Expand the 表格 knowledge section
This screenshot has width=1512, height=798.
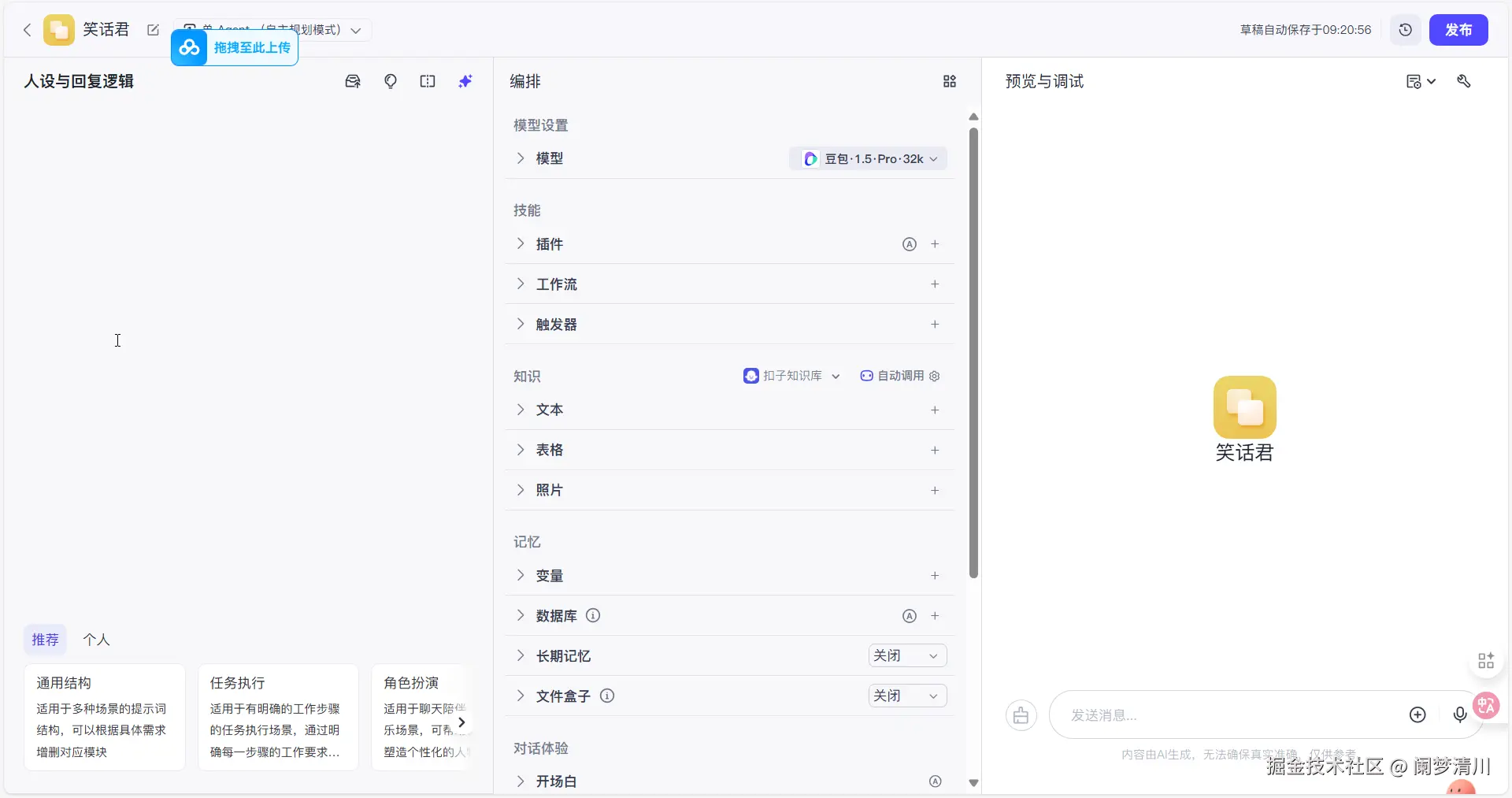point(521,450)
